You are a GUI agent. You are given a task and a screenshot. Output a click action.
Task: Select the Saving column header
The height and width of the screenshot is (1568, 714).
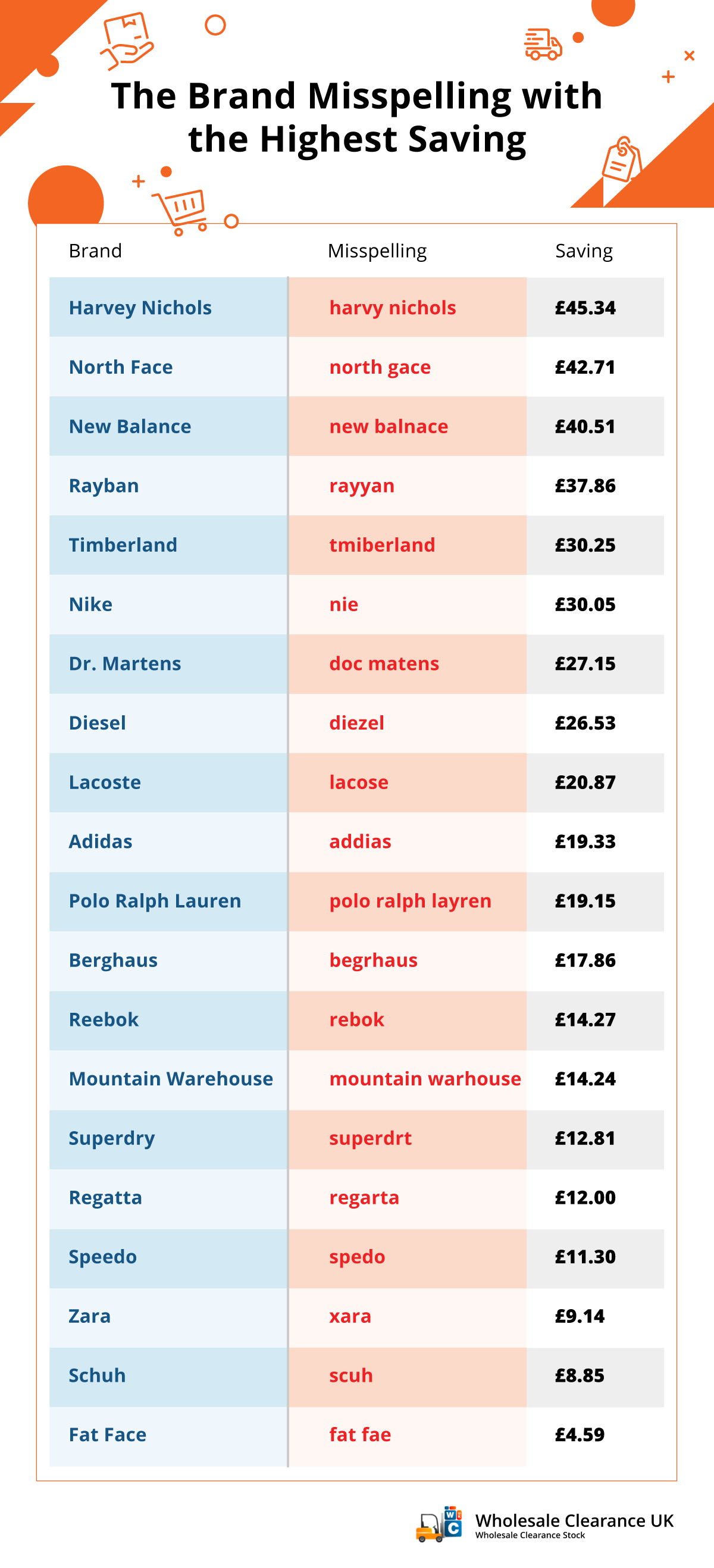click(x=584, y=251)
